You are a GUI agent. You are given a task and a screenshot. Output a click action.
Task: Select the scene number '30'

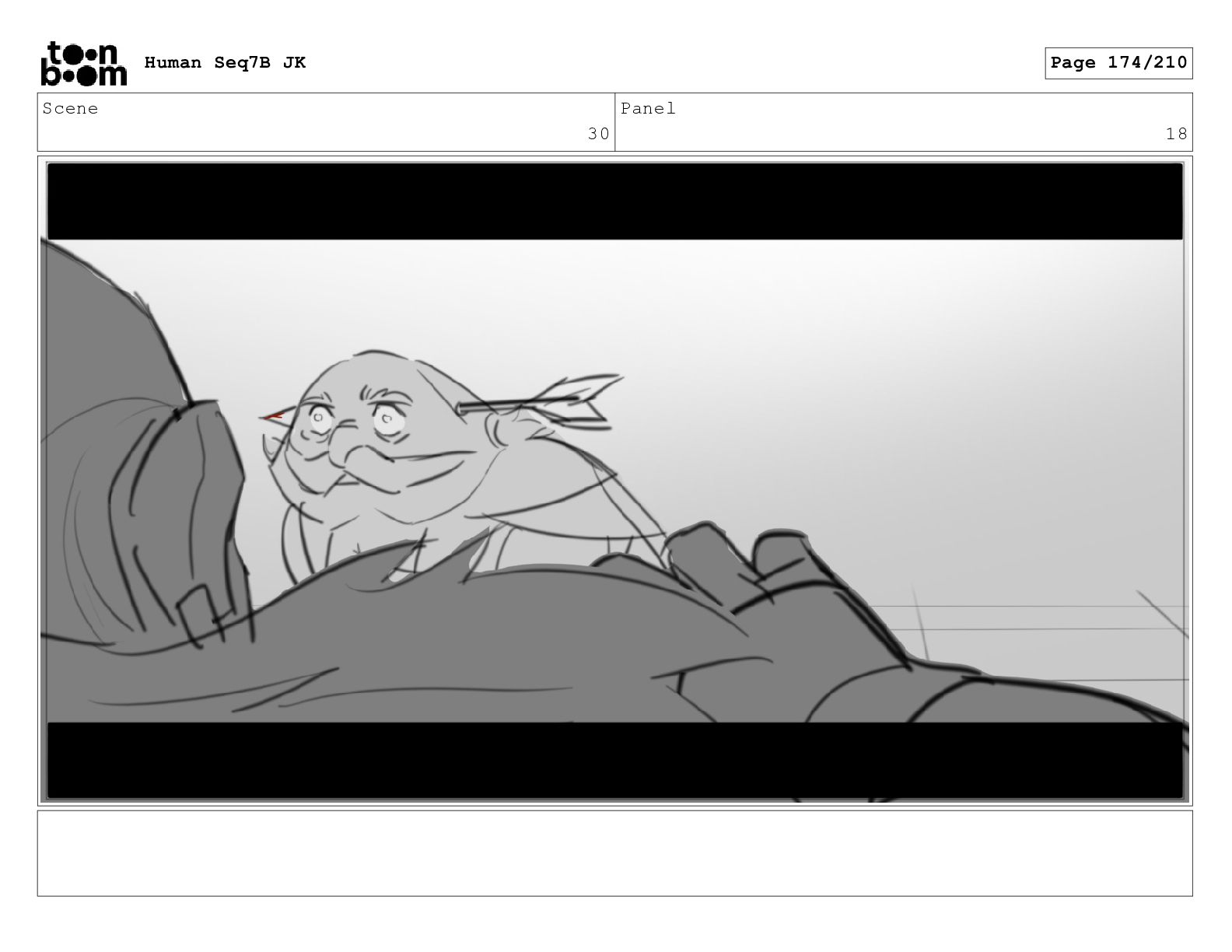tap(598, 134)
